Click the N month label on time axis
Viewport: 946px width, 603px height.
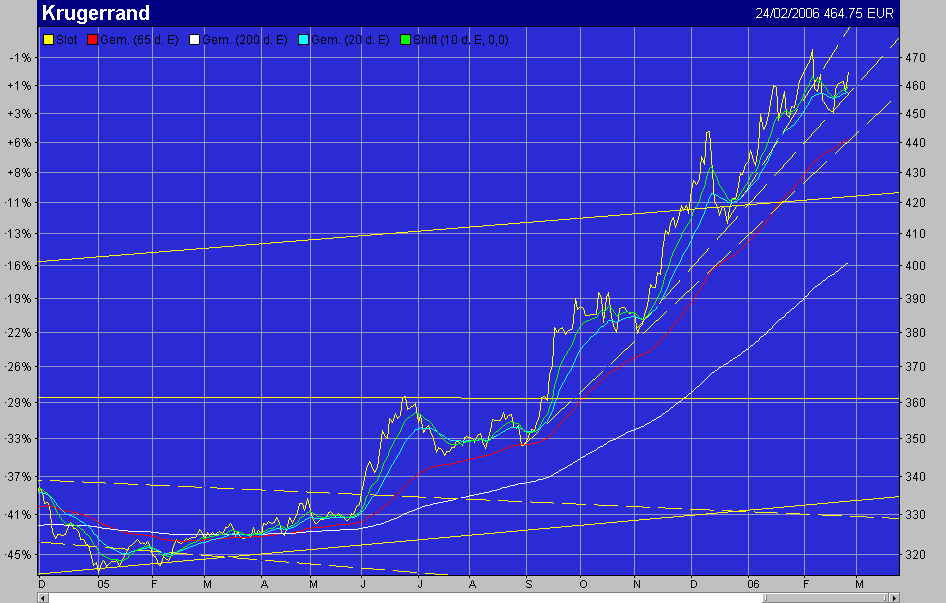[x=637, y=584]
